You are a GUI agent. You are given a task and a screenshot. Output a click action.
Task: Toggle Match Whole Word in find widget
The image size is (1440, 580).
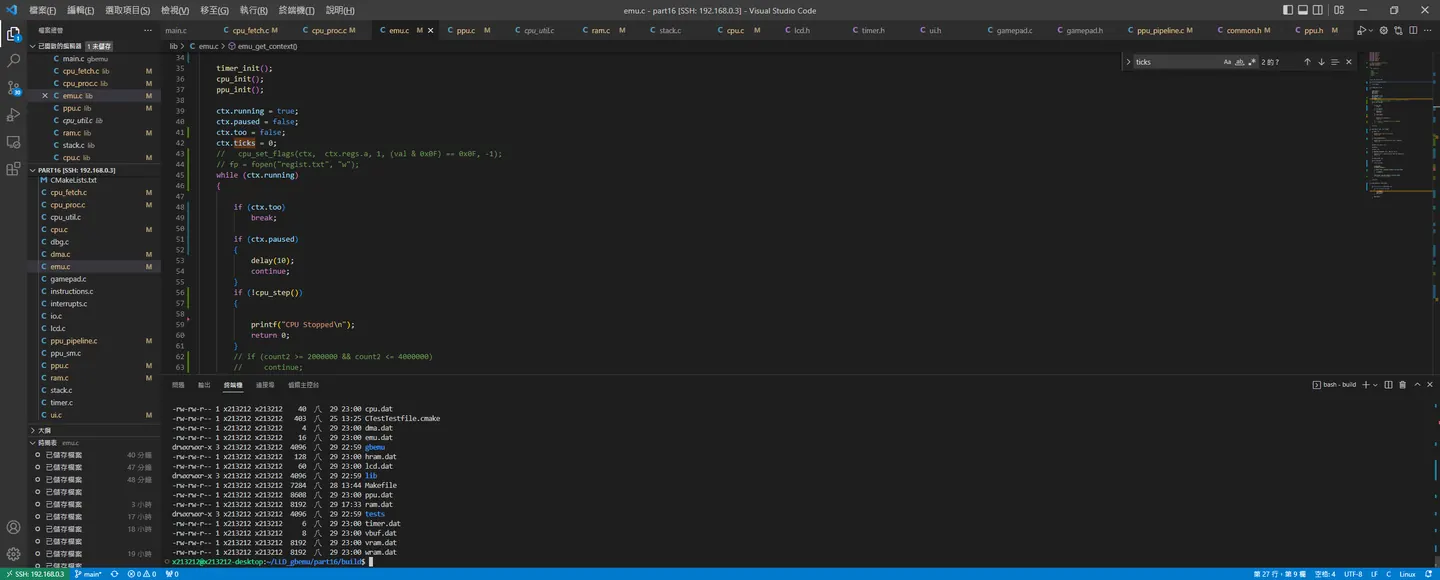pos(1240,62)
